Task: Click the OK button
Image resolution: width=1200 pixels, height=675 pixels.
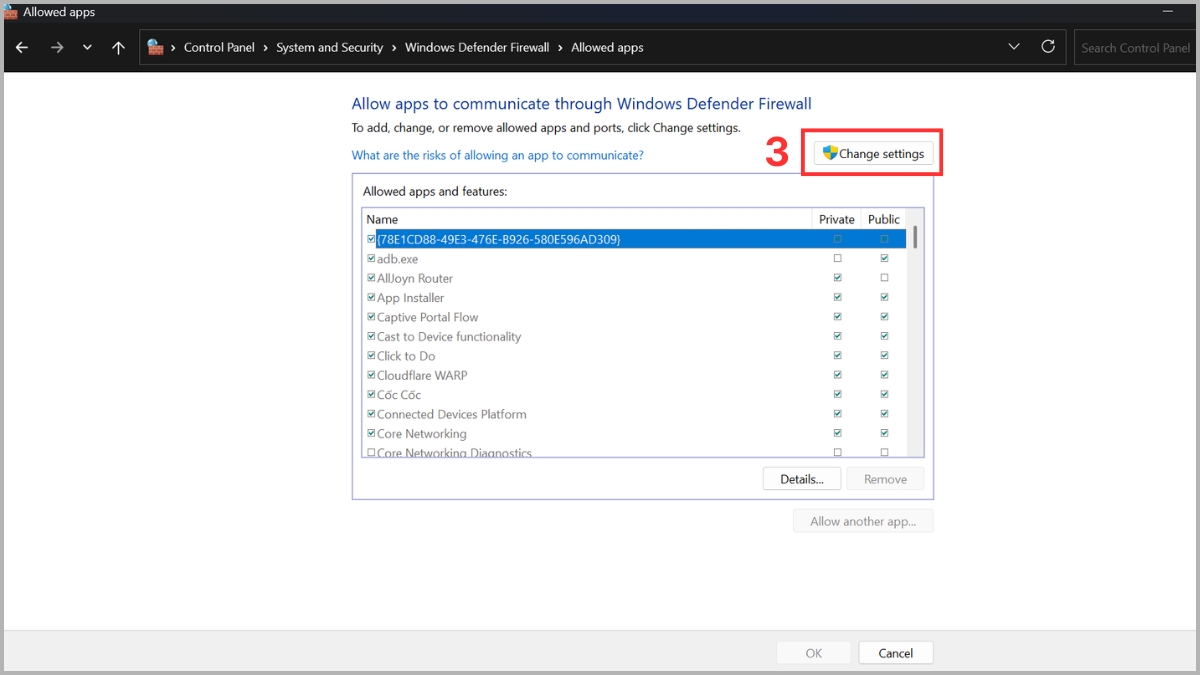Action: point(814,653)
